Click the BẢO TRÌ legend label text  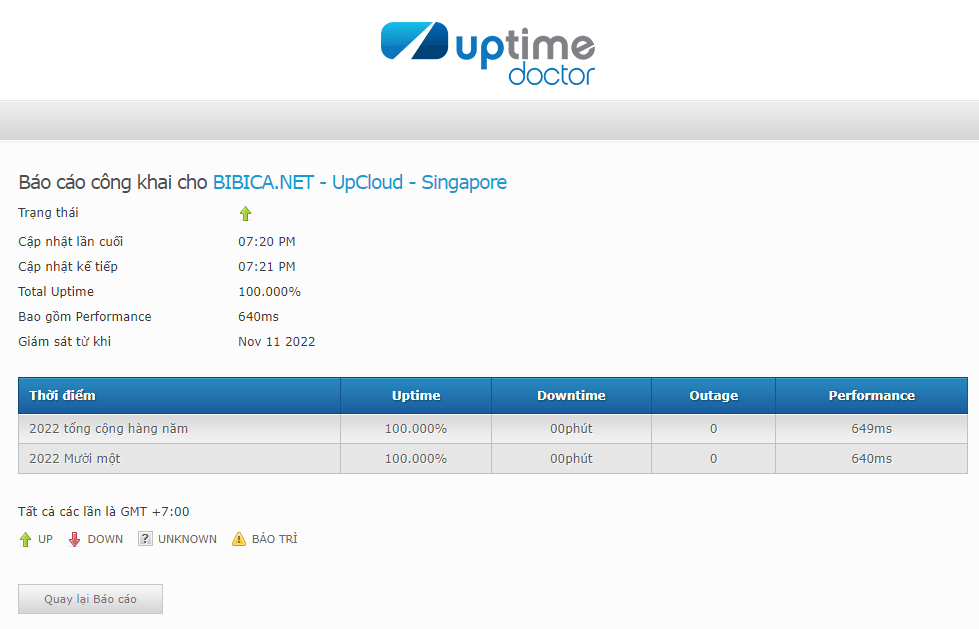pyautogui.click(x=275, y=538)
